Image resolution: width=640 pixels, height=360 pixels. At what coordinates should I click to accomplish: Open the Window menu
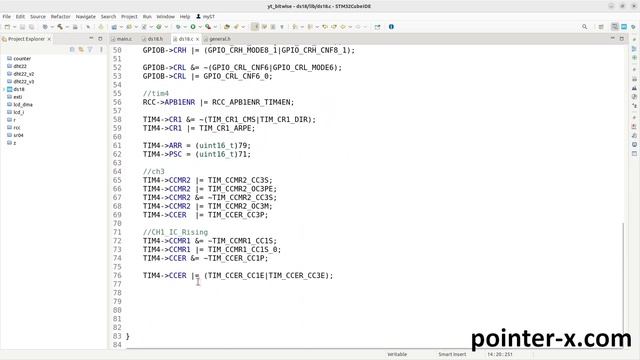pos(165,17)
